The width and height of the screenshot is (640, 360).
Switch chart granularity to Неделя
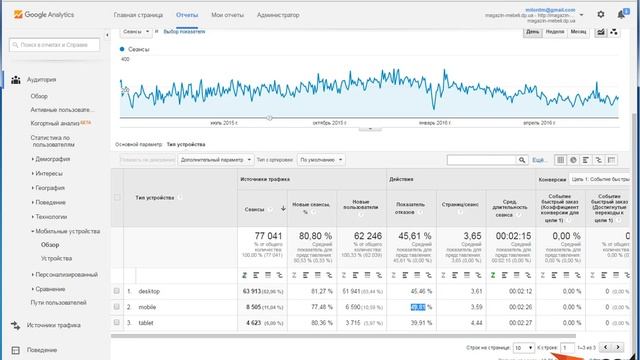tap(555, 32)
